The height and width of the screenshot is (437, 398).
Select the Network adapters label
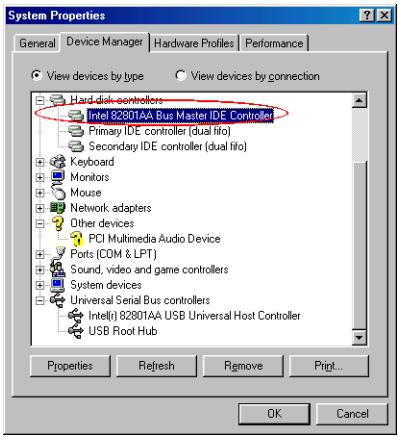click(111, 208)
